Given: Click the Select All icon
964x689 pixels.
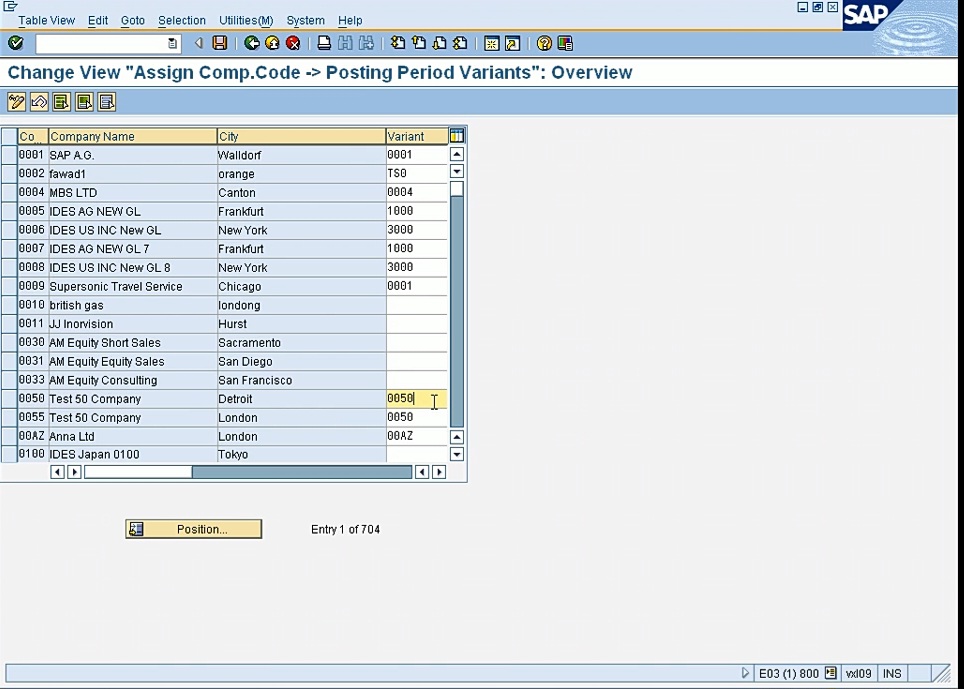Looking at the screenshot, I should pos(61,102).
